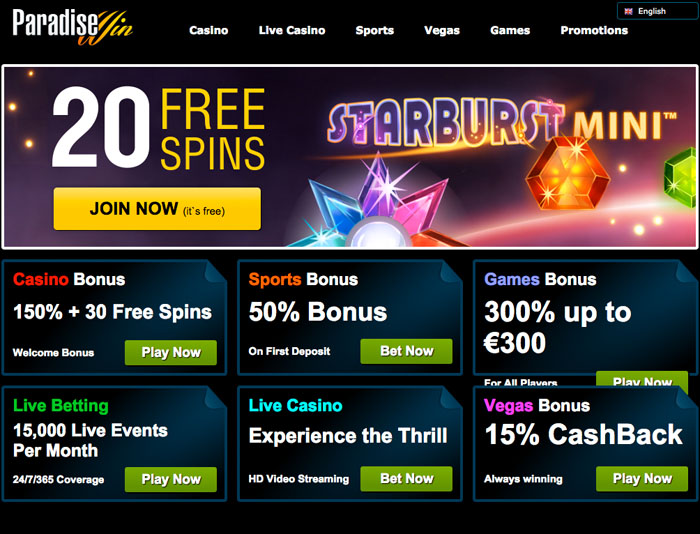Open the English language dropdown

click(657, 11)
